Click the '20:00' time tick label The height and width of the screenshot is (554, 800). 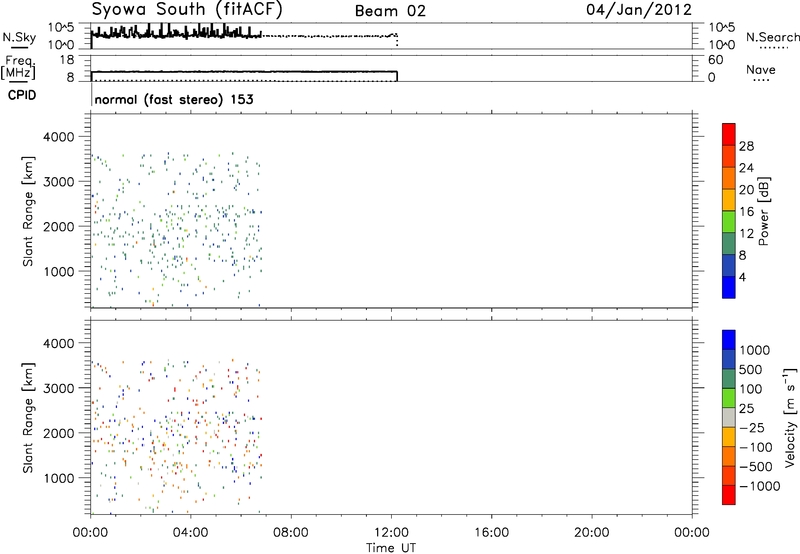(x=591, y=533)
